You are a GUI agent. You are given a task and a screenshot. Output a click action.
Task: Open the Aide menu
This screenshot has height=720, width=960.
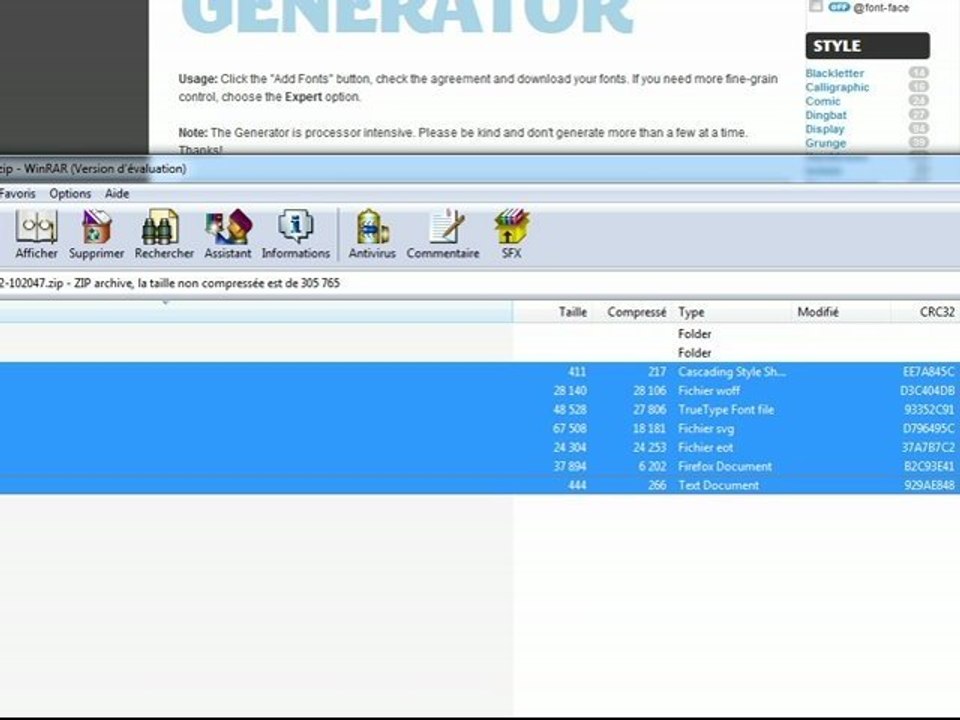pyautogui.click(x=117, y=193)
